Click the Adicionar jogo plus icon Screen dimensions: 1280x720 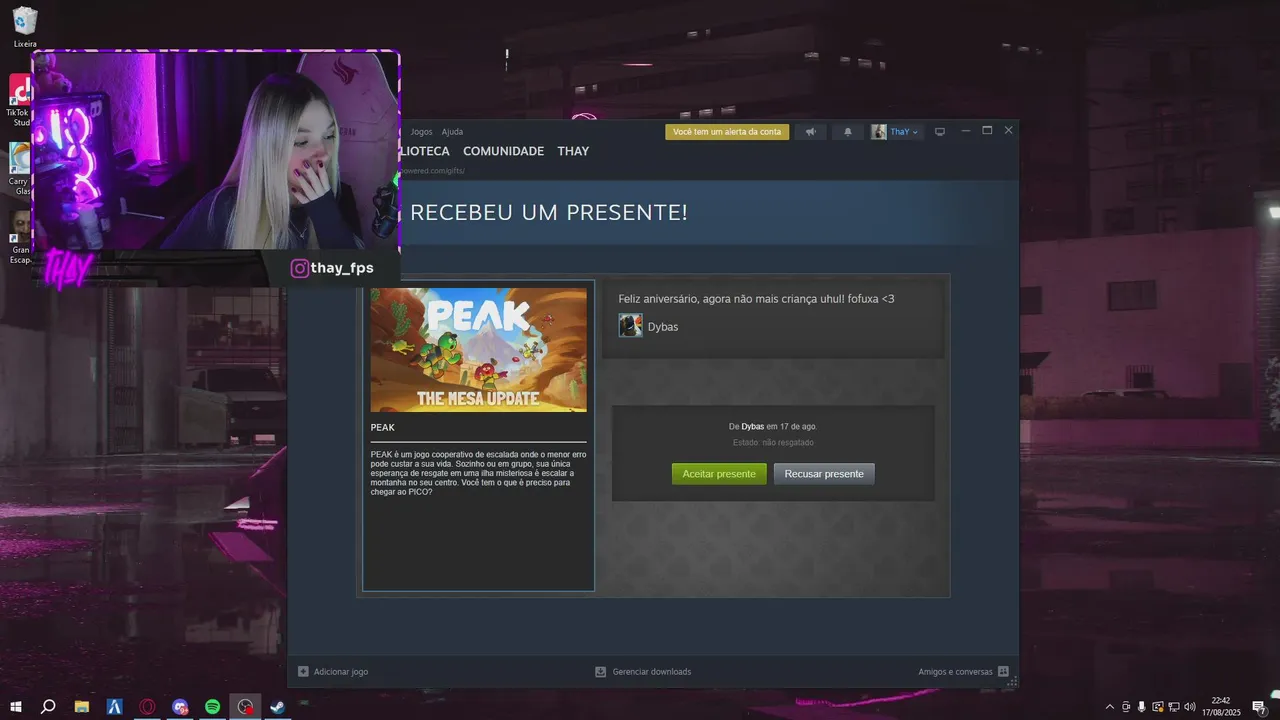303,672
